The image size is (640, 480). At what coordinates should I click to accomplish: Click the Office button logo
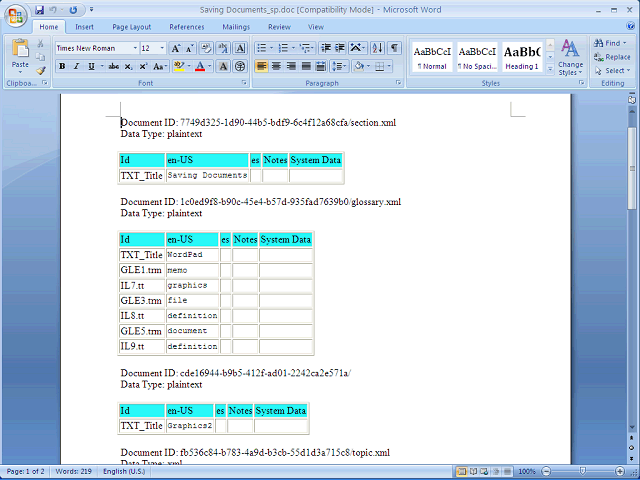click(16, 16)
